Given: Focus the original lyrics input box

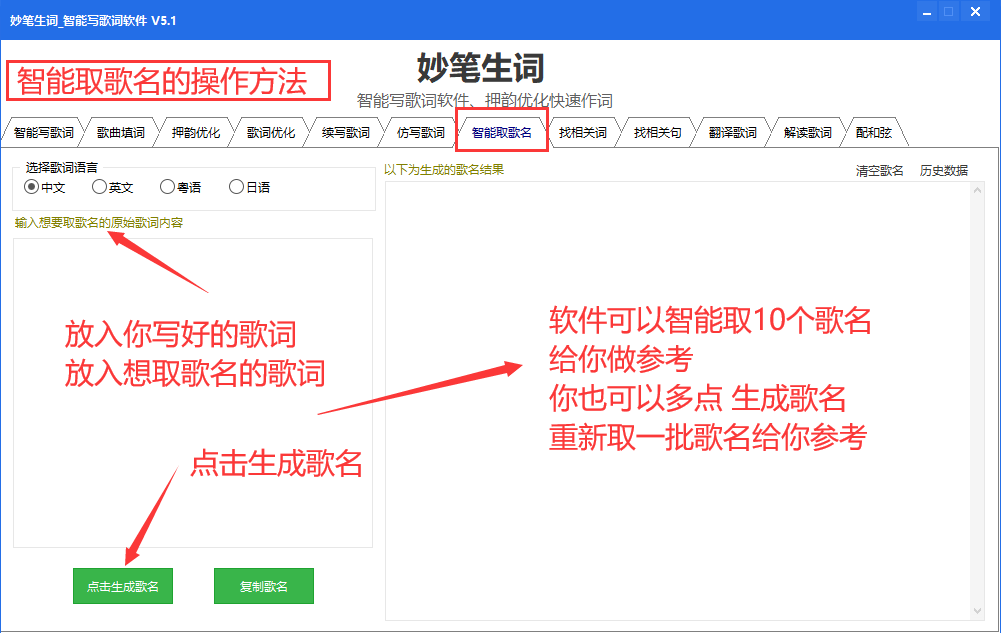Looking at the screenshot, I should (x=193, y=392).
